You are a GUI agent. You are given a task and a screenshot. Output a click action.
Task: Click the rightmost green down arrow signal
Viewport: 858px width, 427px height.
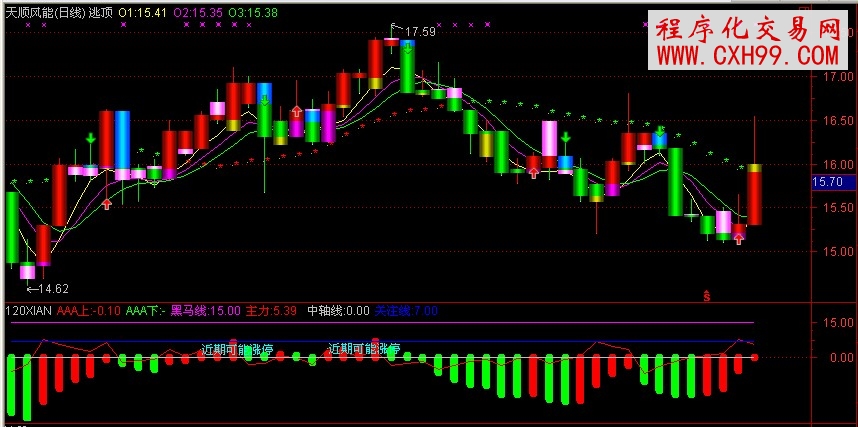point(661,131)
